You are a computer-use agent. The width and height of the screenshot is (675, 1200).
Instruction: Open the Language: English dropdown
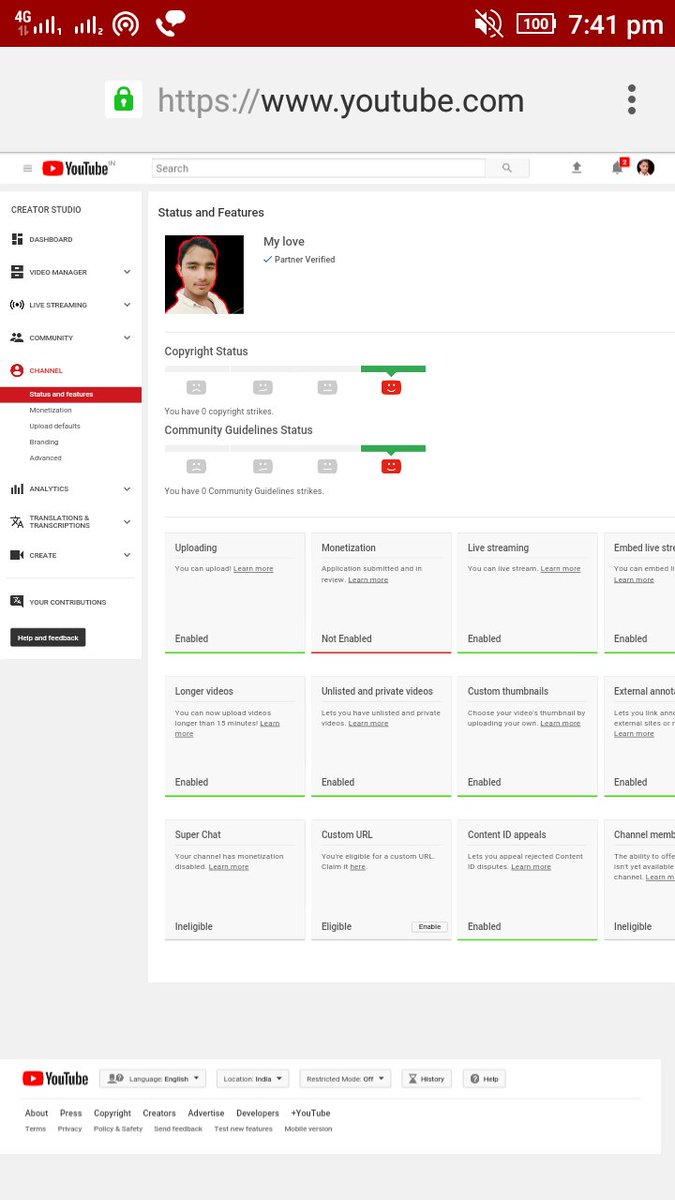tap(152, 1079)
